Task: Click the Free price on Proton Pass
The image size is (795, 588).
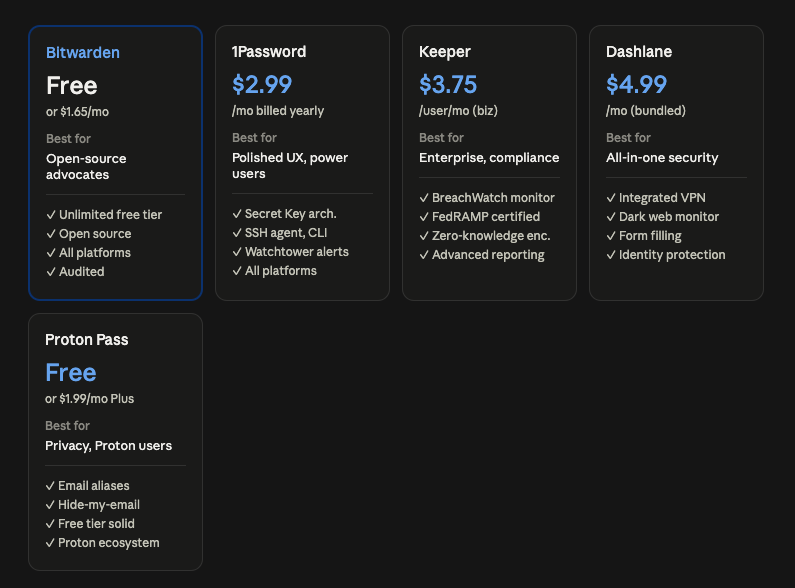Action: [x=70, y=373]
